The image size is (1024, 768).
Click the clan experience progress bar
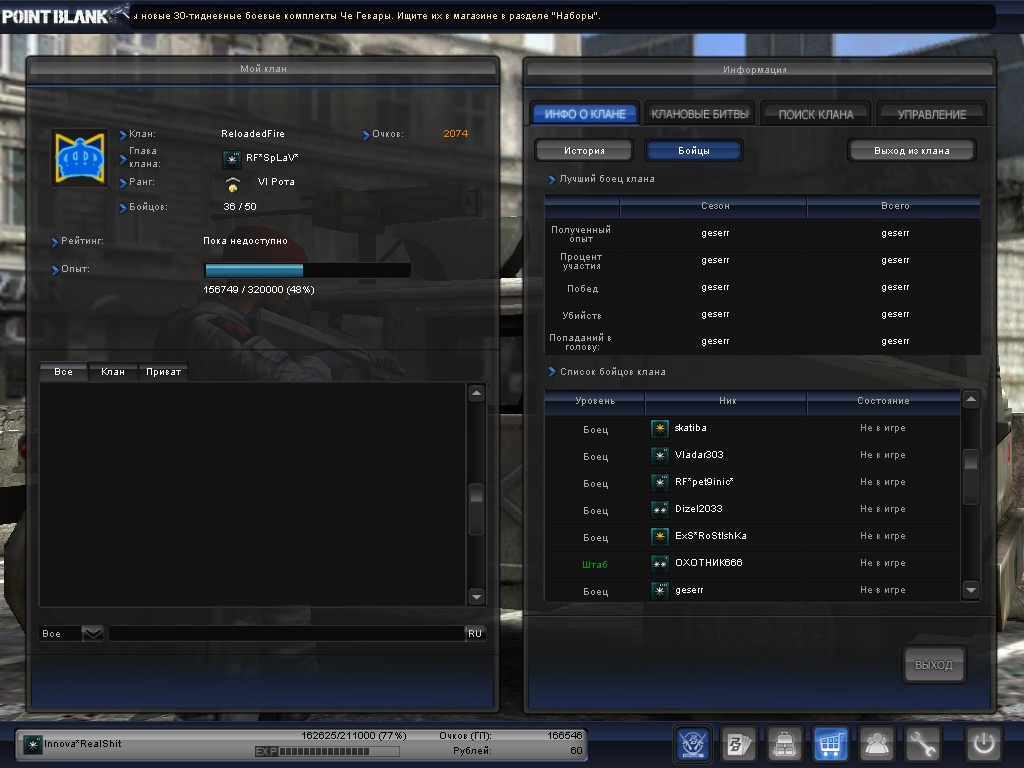tap(308, 270)
